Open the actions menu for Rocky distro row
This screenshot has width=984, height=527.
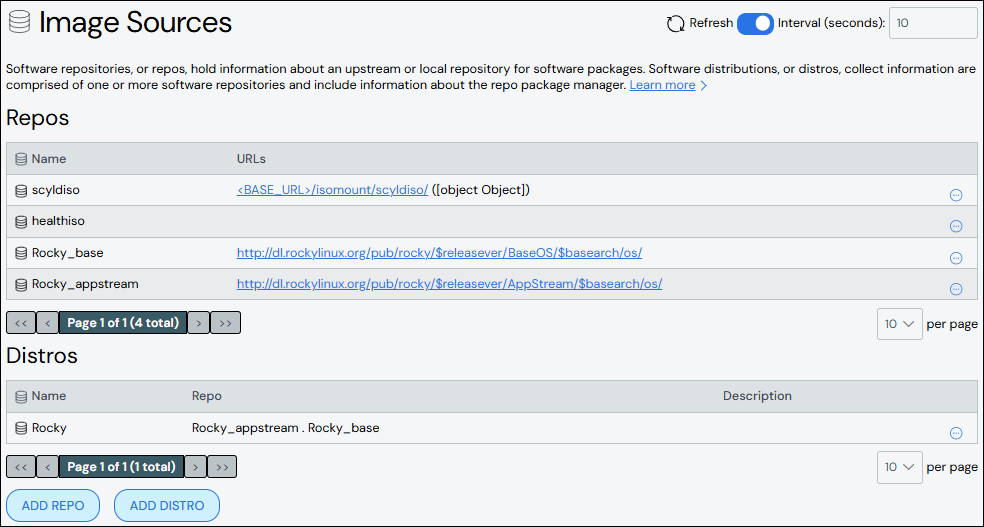pos(956,432)
